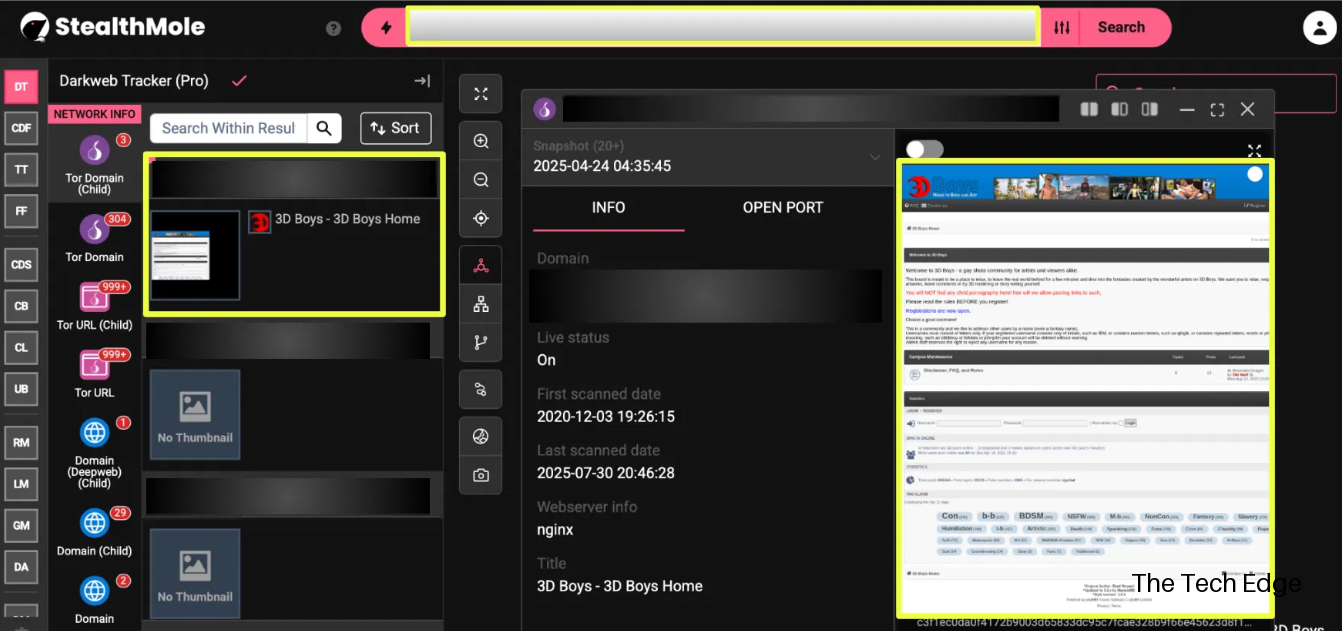The image size is (1342, 631).
Task: Click the Live status value On
Action: [x=546, y=360]
